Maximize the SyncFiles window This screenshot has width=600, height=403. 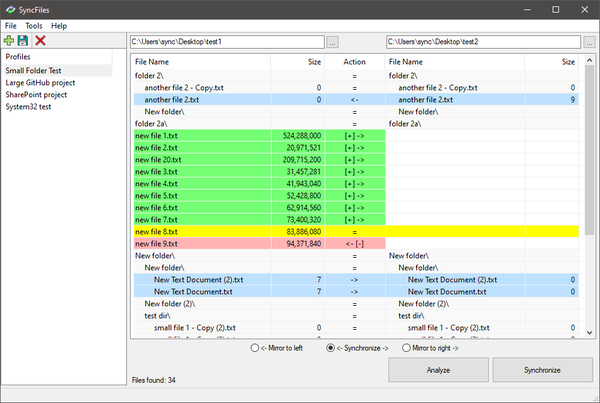[556, 10]
